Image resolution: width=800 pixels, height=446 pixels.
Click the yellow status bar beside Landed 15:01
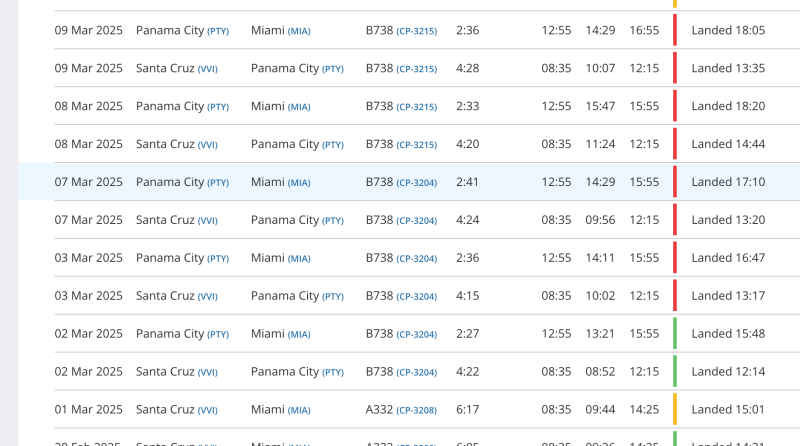click(675, 410)
